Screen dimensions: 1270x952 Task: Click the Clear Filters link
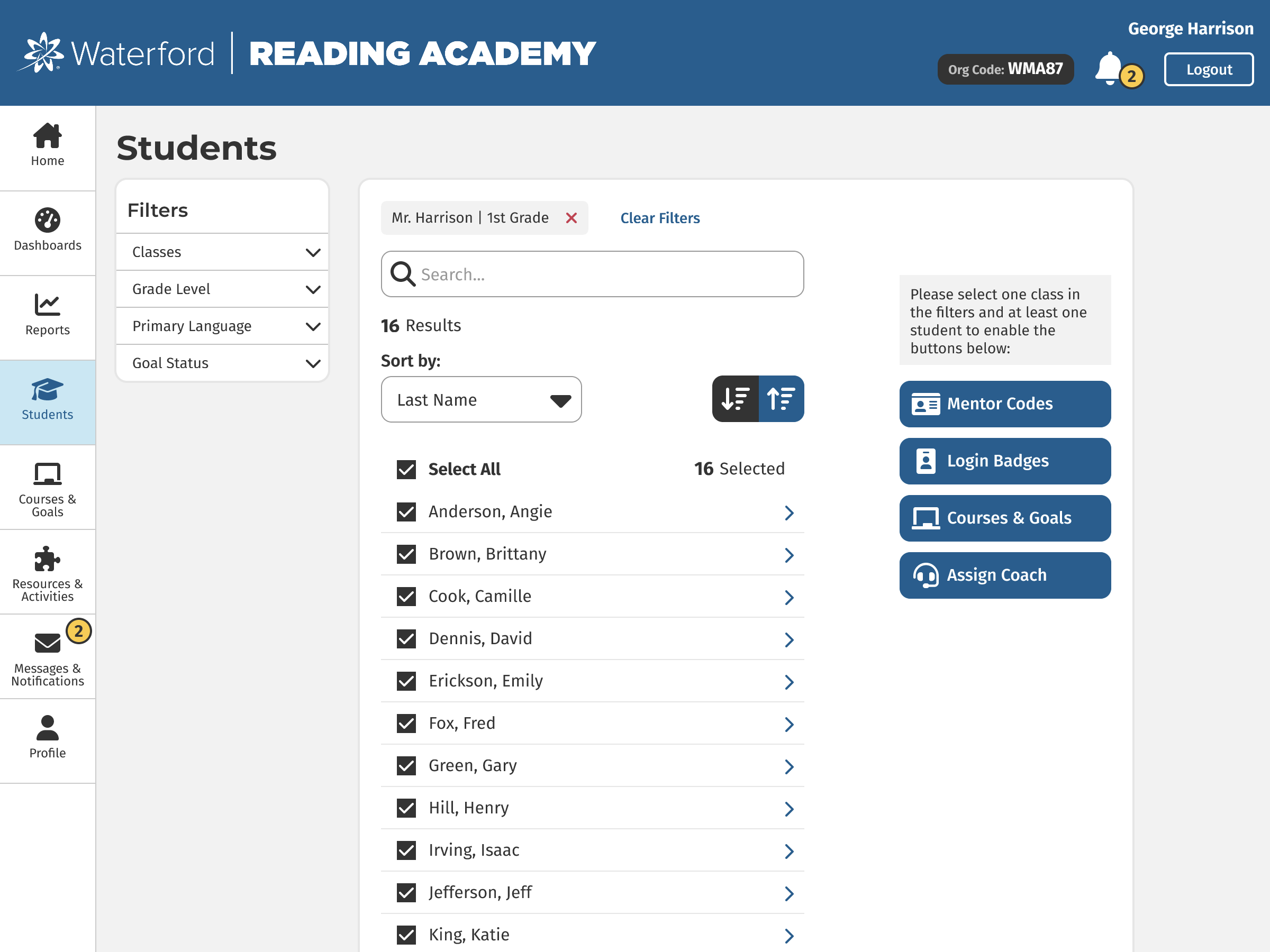point(660,218)
